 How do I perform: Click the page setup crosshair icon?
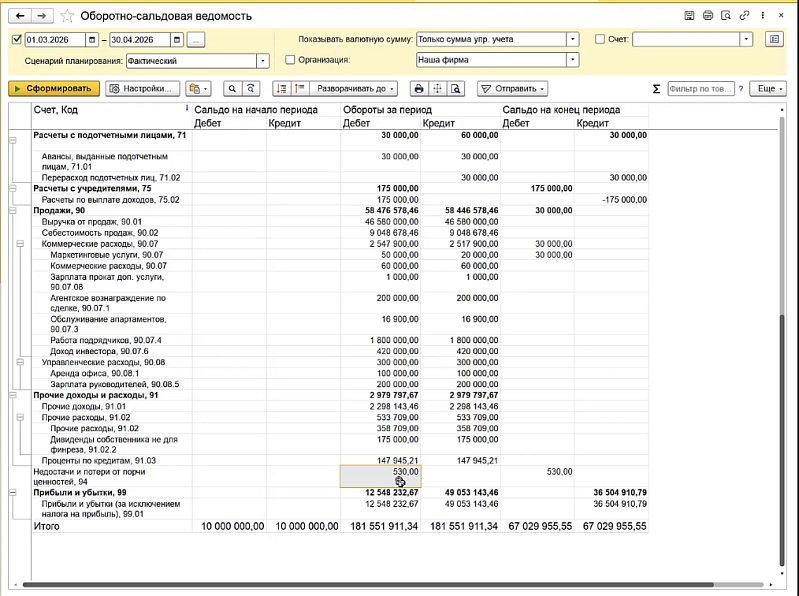coord(437,89)
